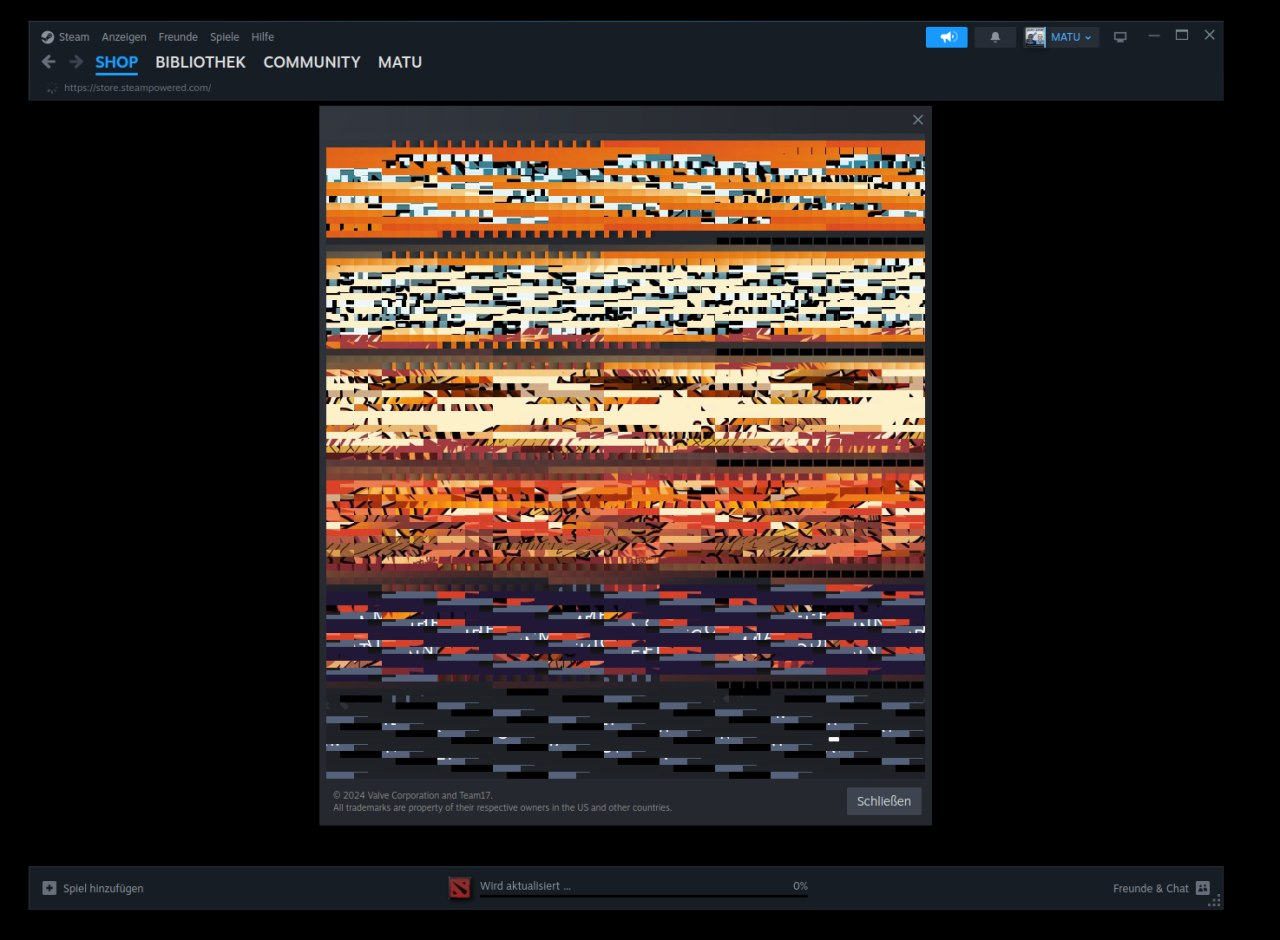Close the Steam window
This screenshot has width=1280, height=940.
[x=1209, y=35]
